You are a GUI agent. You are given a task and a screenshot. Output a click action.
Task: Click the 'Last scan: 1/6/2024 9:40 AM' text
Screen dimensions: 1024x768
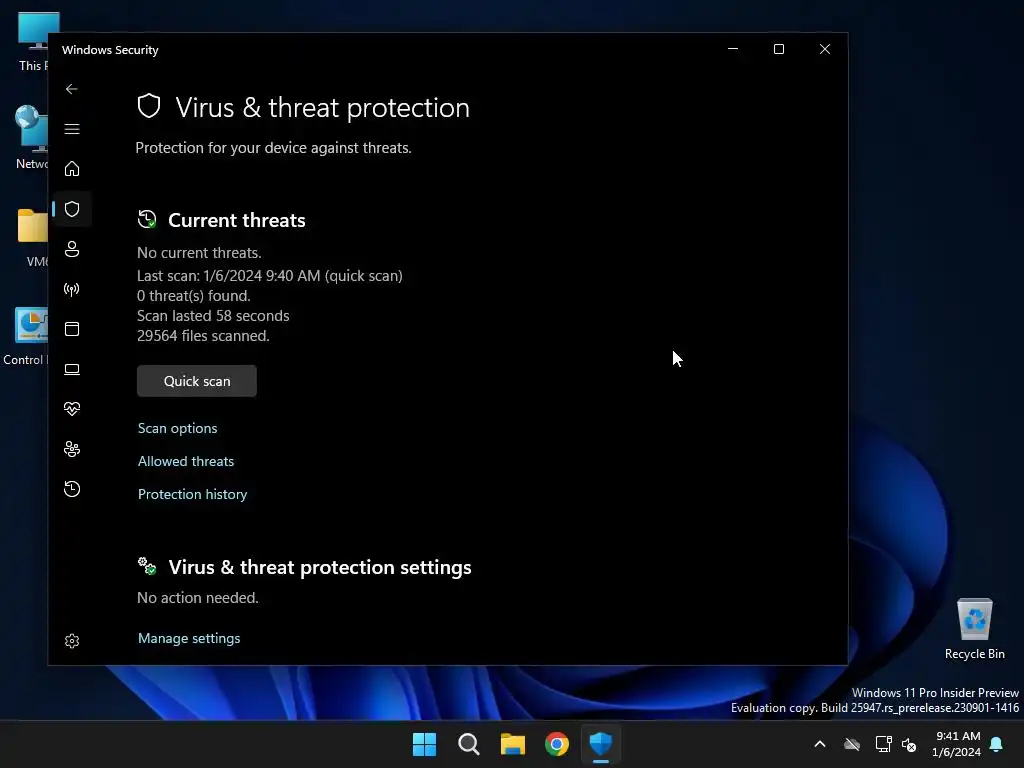coord(229,276)
